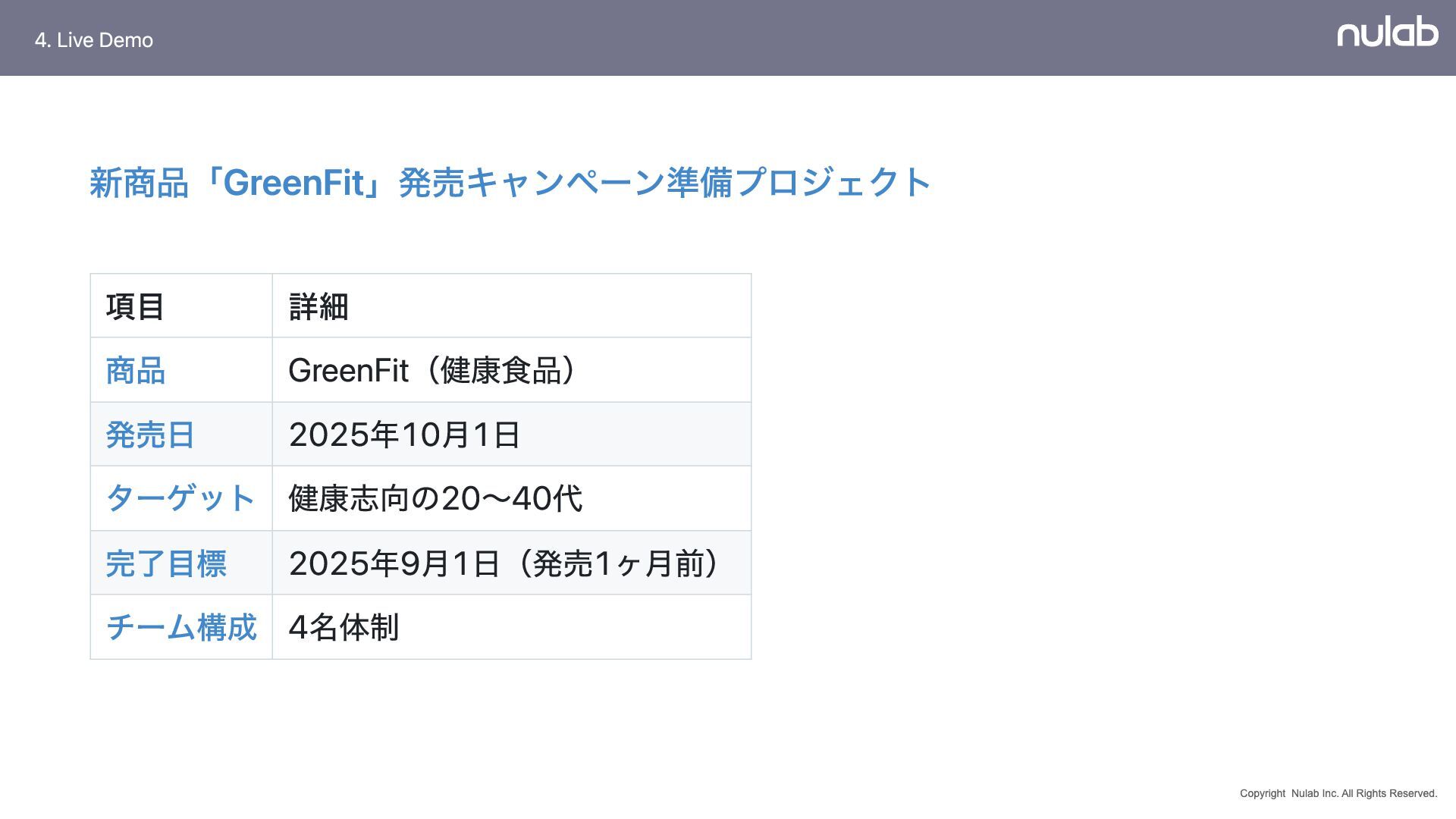Image resolution: width=1456 pixels, height=819 pixels.
Task: Select the 発売日 row label
Action: point(181,435)
